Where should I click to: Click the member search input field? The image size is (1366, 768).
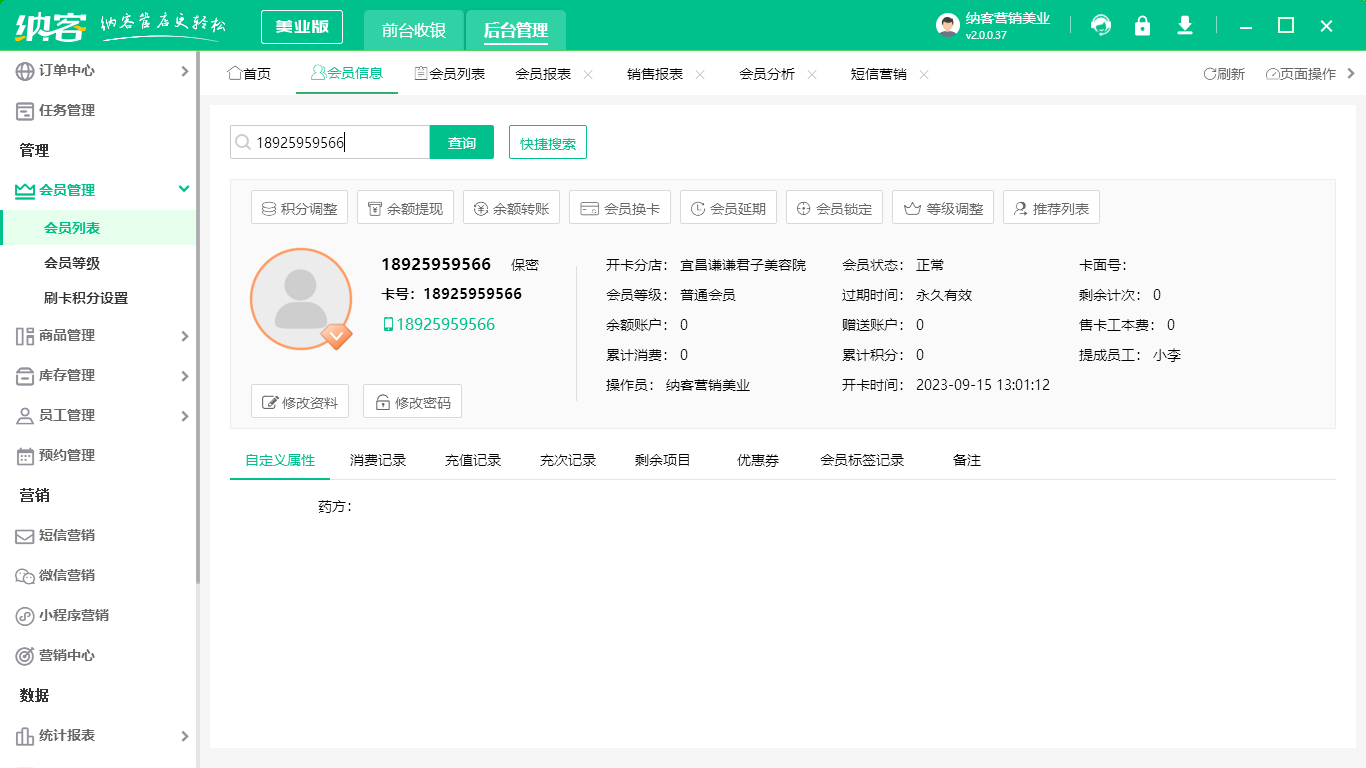[330, 142]
